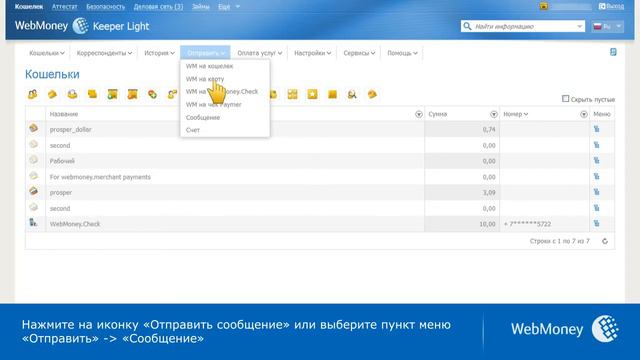Click wallet icon beside For webmoney.merchant payments
Screen dimensions: 640x360
[33, 176]
